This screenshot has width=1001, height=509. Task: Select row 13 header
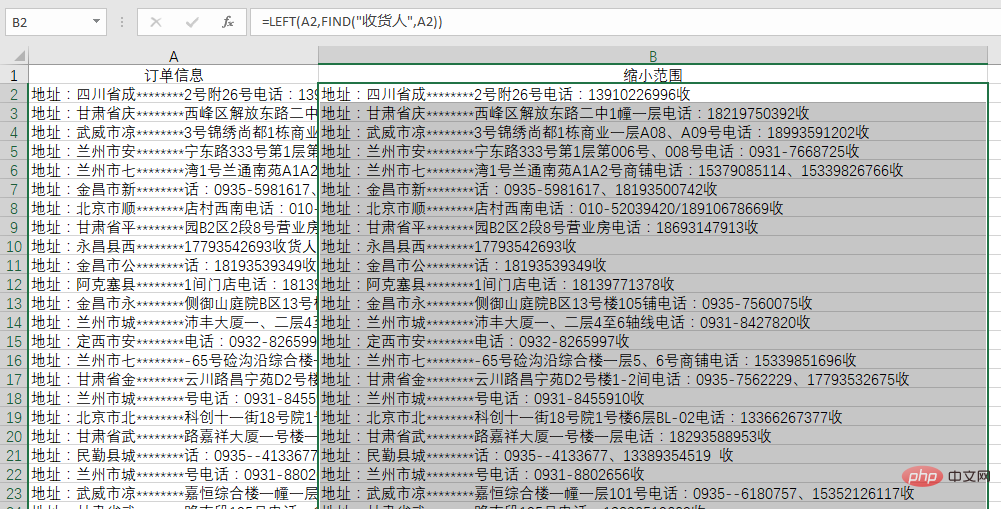(14, 303)
